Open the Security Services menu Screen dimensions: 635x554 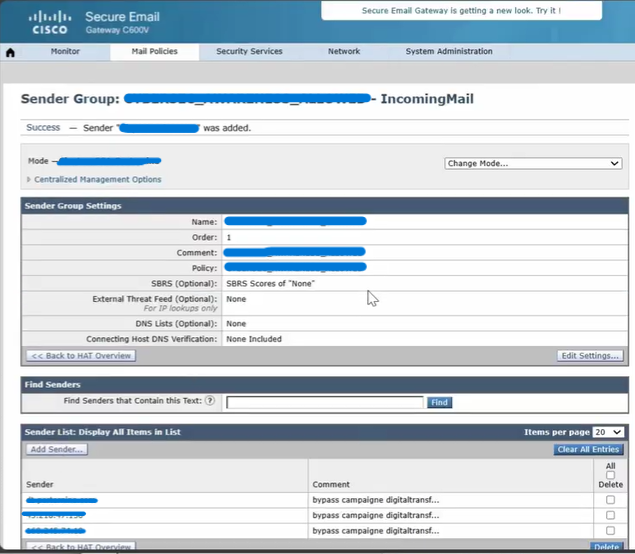[x=249, y=52]
